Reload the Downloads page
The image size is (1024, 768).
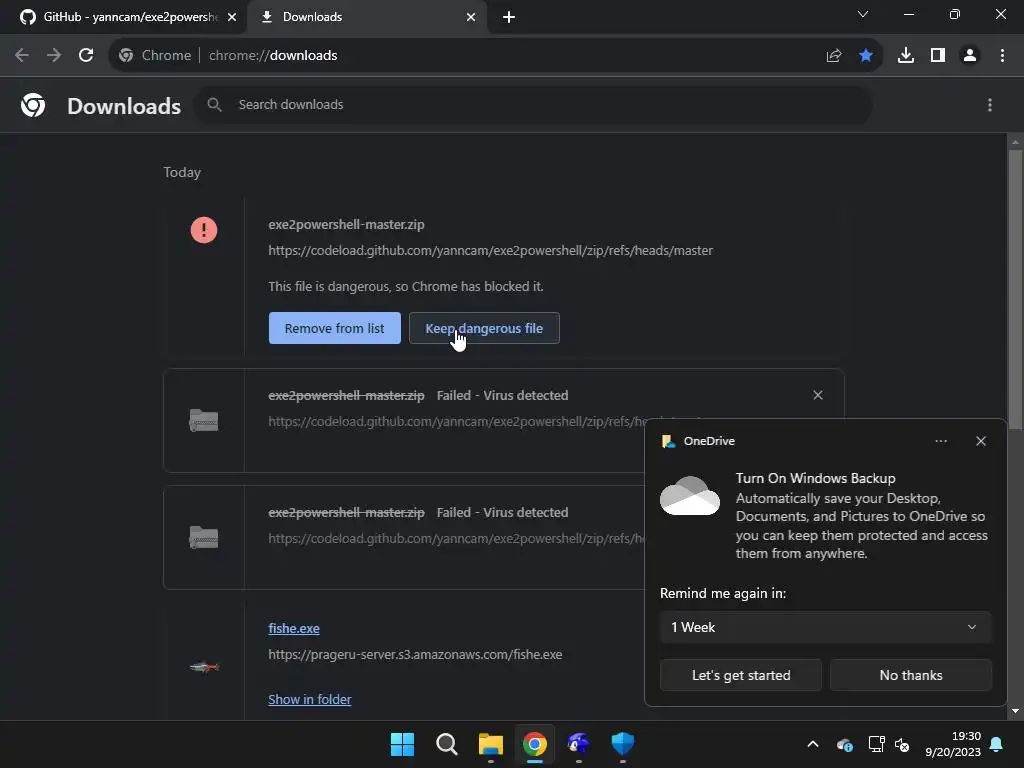[x=86, y=56]
